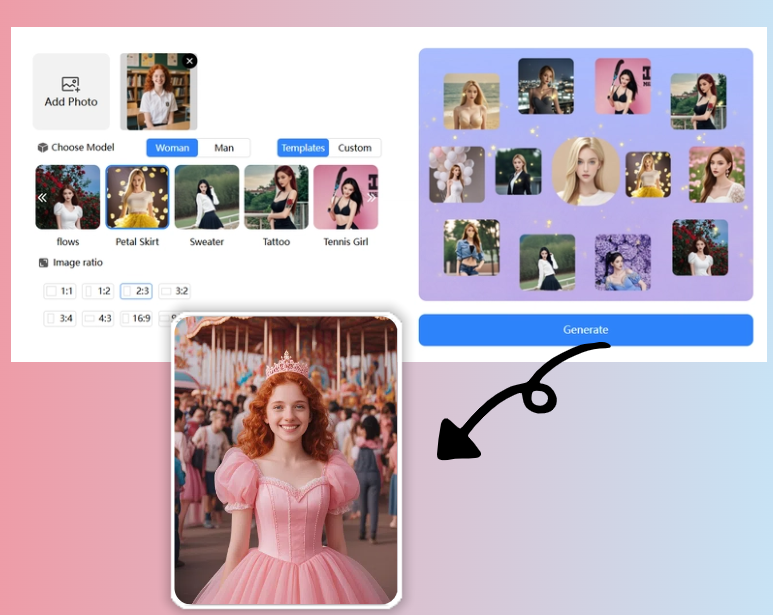This screenshot has height=615, width=773.
Task: Open the Templates tab
Action: [302, 148]
